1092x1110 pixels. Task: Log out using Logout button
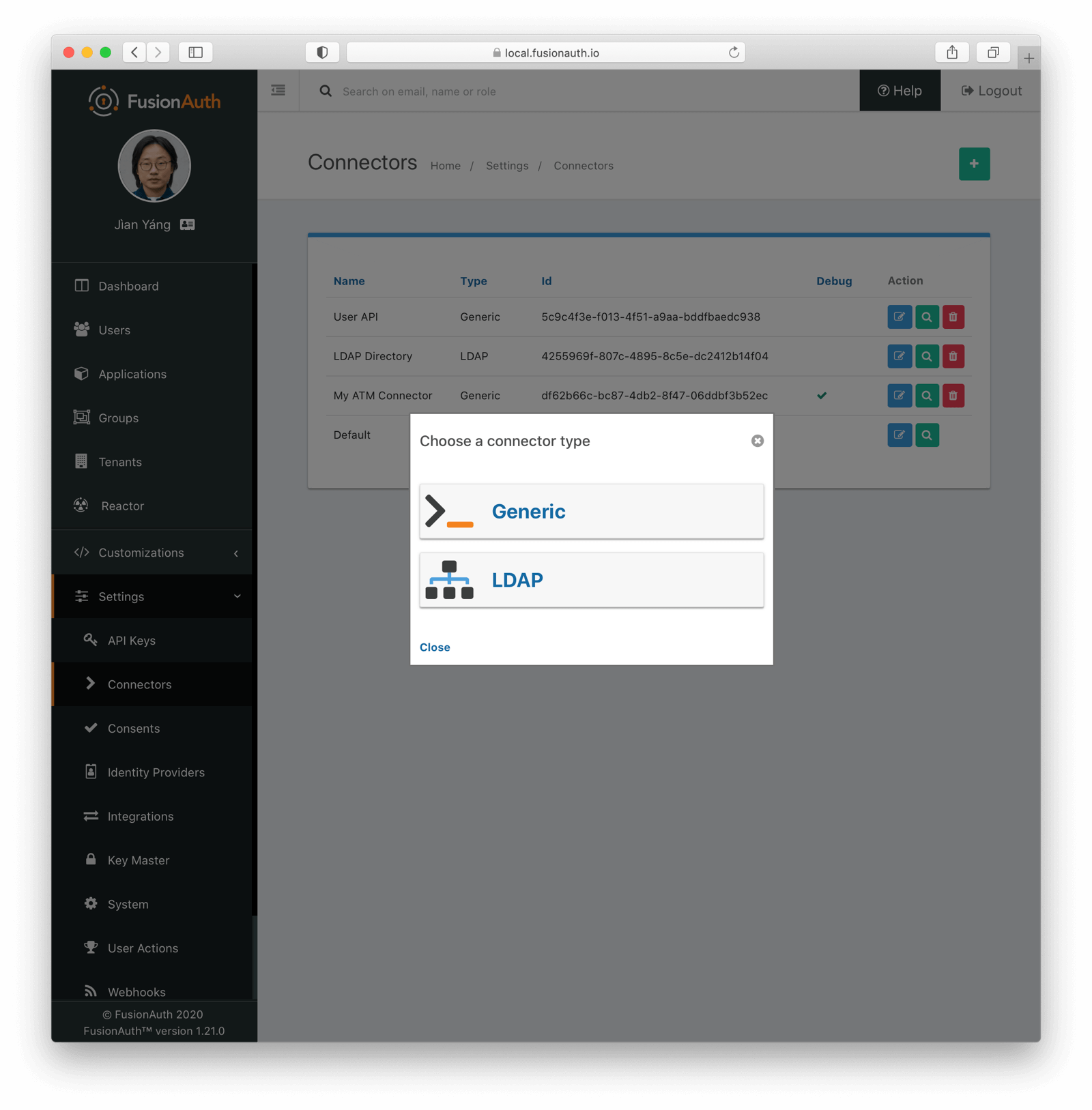pyautogui.click(x=991, y=90)
